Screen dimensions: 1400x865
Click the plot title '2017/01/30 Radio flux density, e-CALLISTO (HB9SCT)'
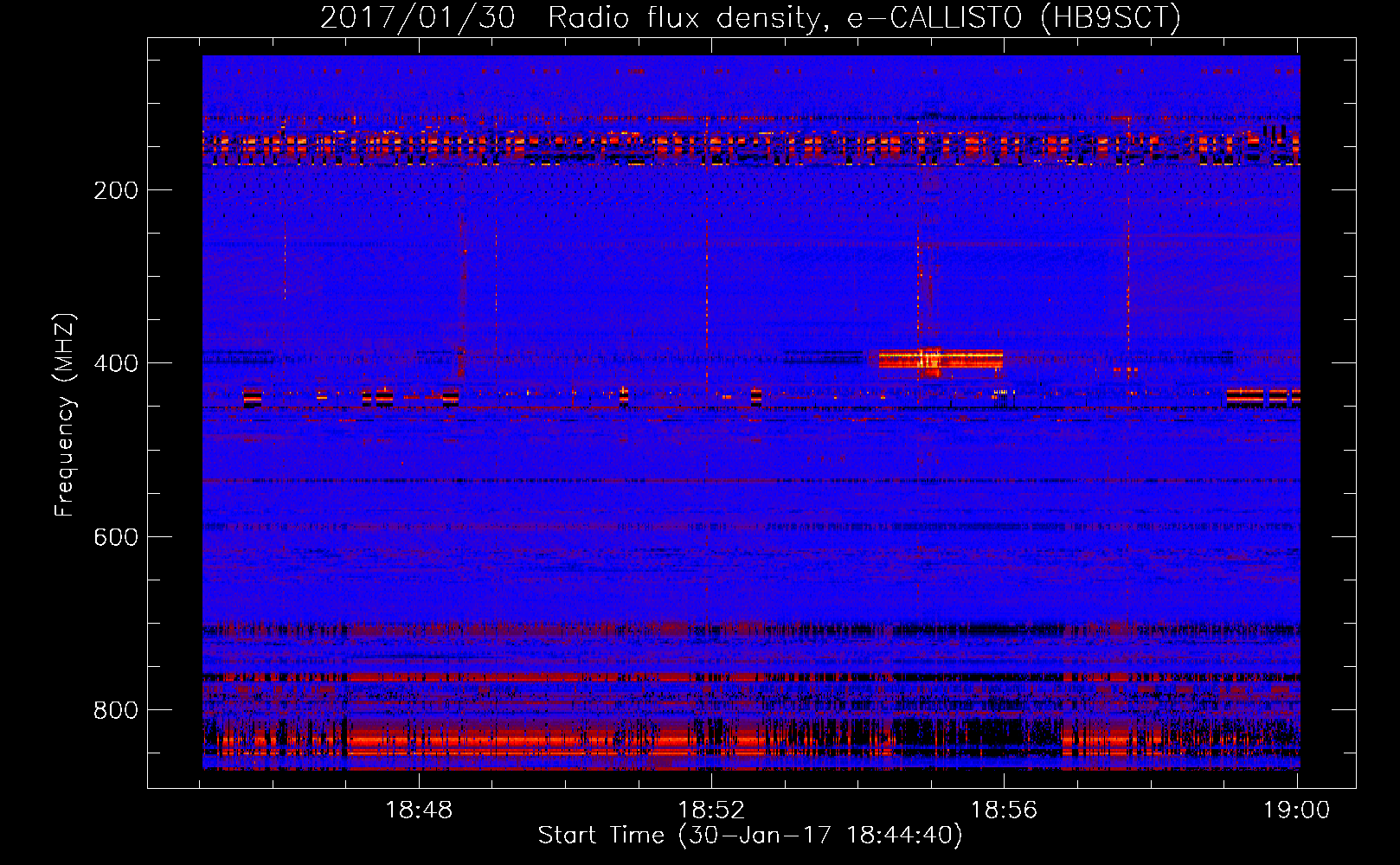(750, 18)
